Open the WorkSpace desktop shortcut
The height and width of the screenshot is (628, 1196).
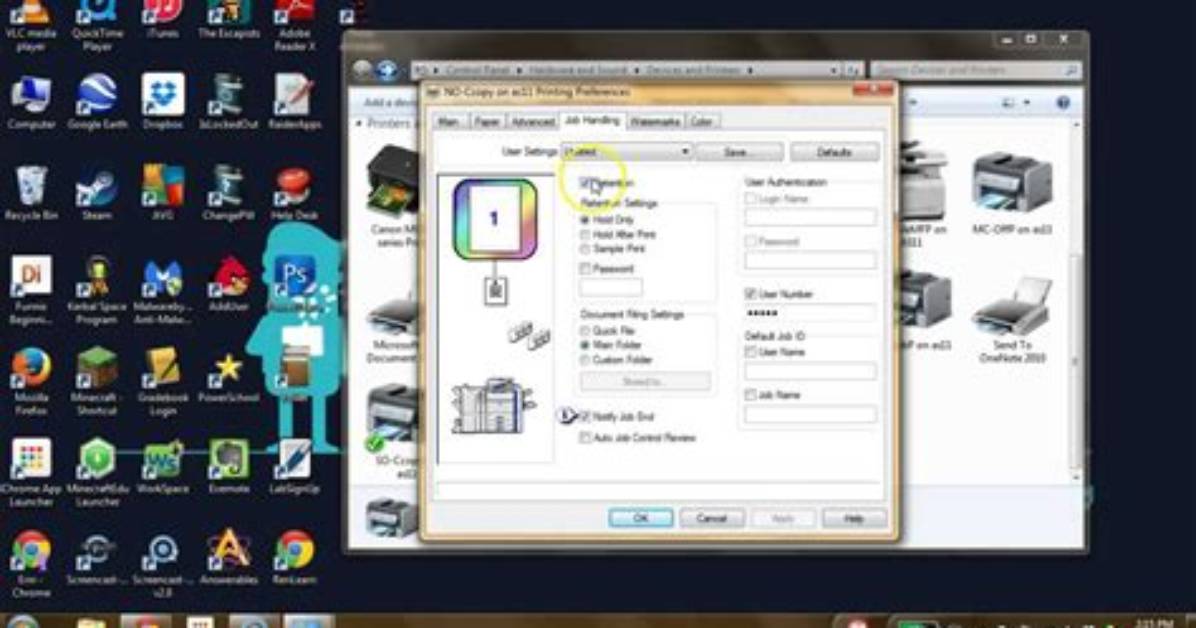click(162, 465)
